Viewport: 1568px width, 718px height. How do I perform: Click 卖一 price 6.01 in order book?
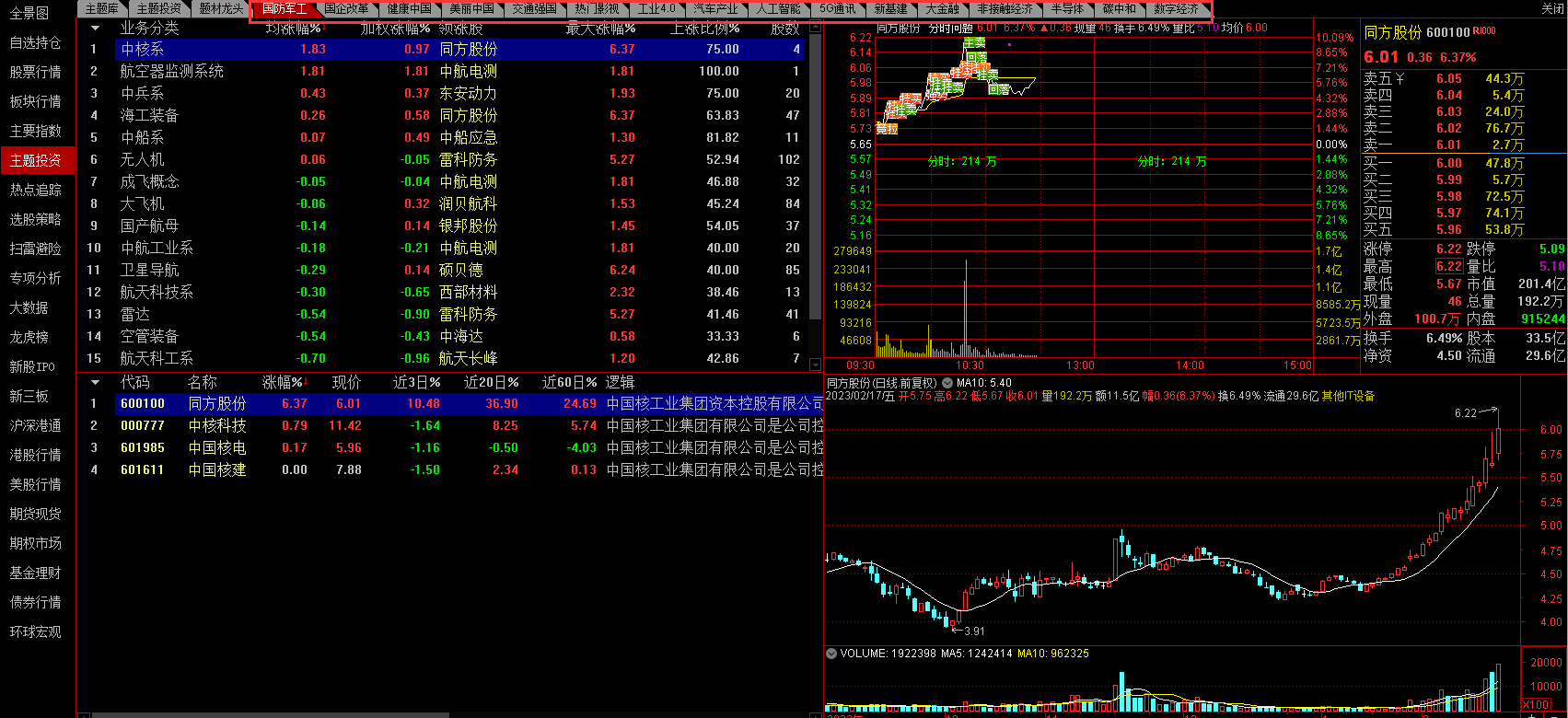coord(1448,145)
